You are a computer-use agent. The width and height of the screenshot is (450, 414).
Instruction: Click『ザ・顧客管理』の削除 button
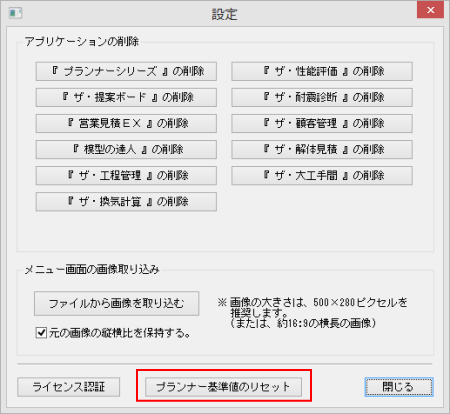322,123
